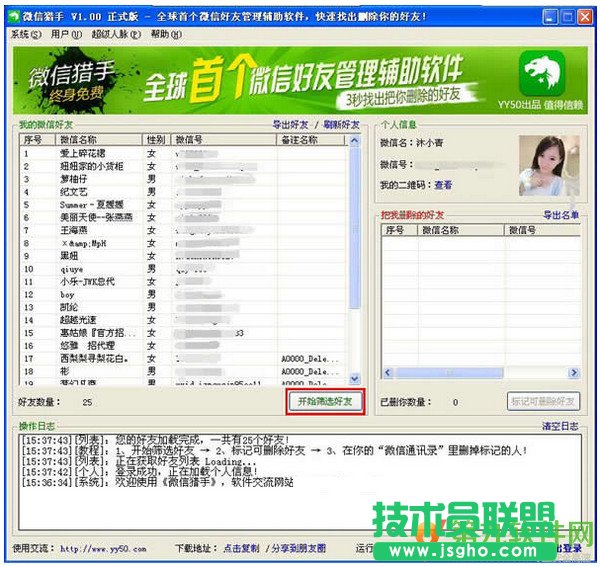Viewport: 600px width, 567px height.
Task: Click the 导出好友 link
Action: click(x=290, y=125)
